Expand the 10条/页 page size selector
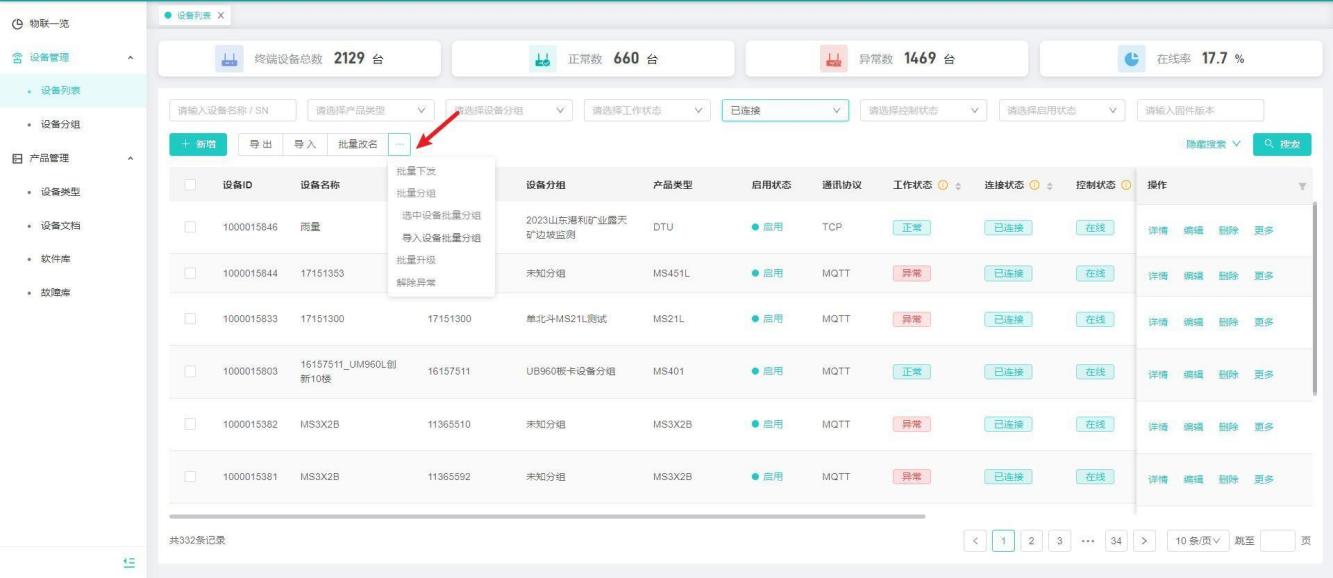 (x=1197, y=541)
